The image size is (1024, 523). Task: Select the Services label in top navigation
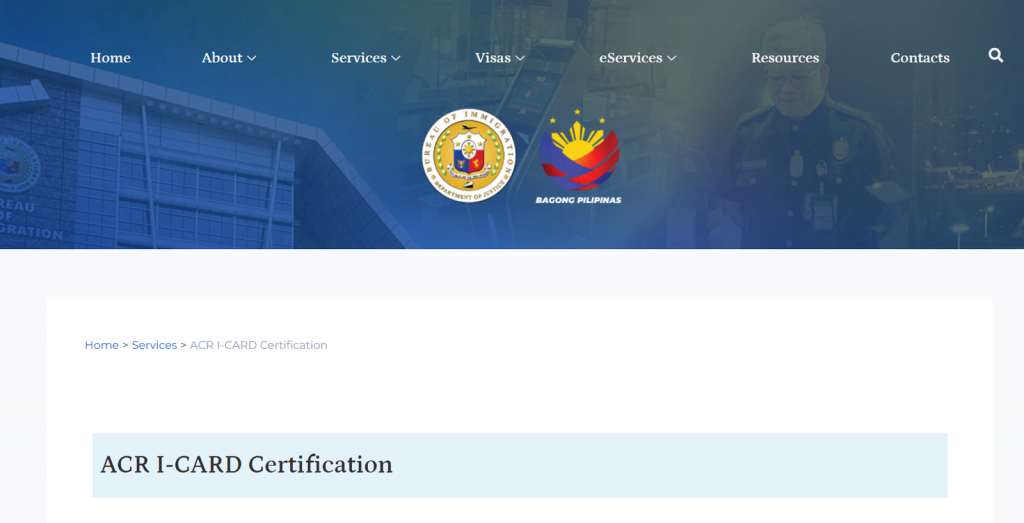click(358, 58)
